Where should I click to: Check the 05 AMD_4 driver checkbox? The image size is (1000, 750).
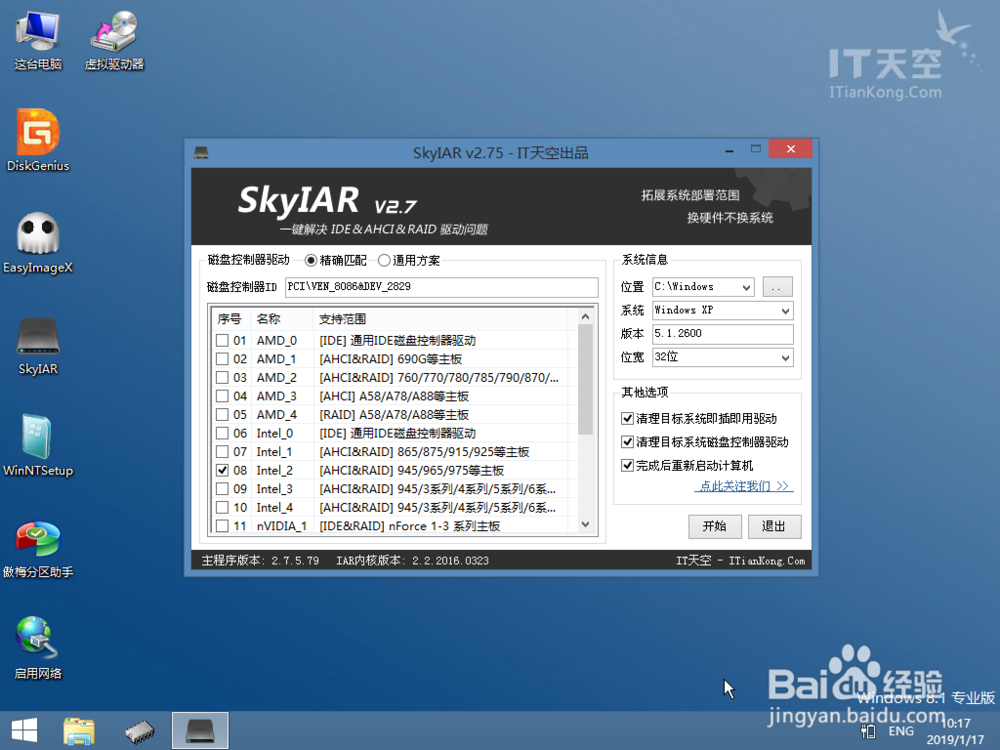tap(222, 415)
